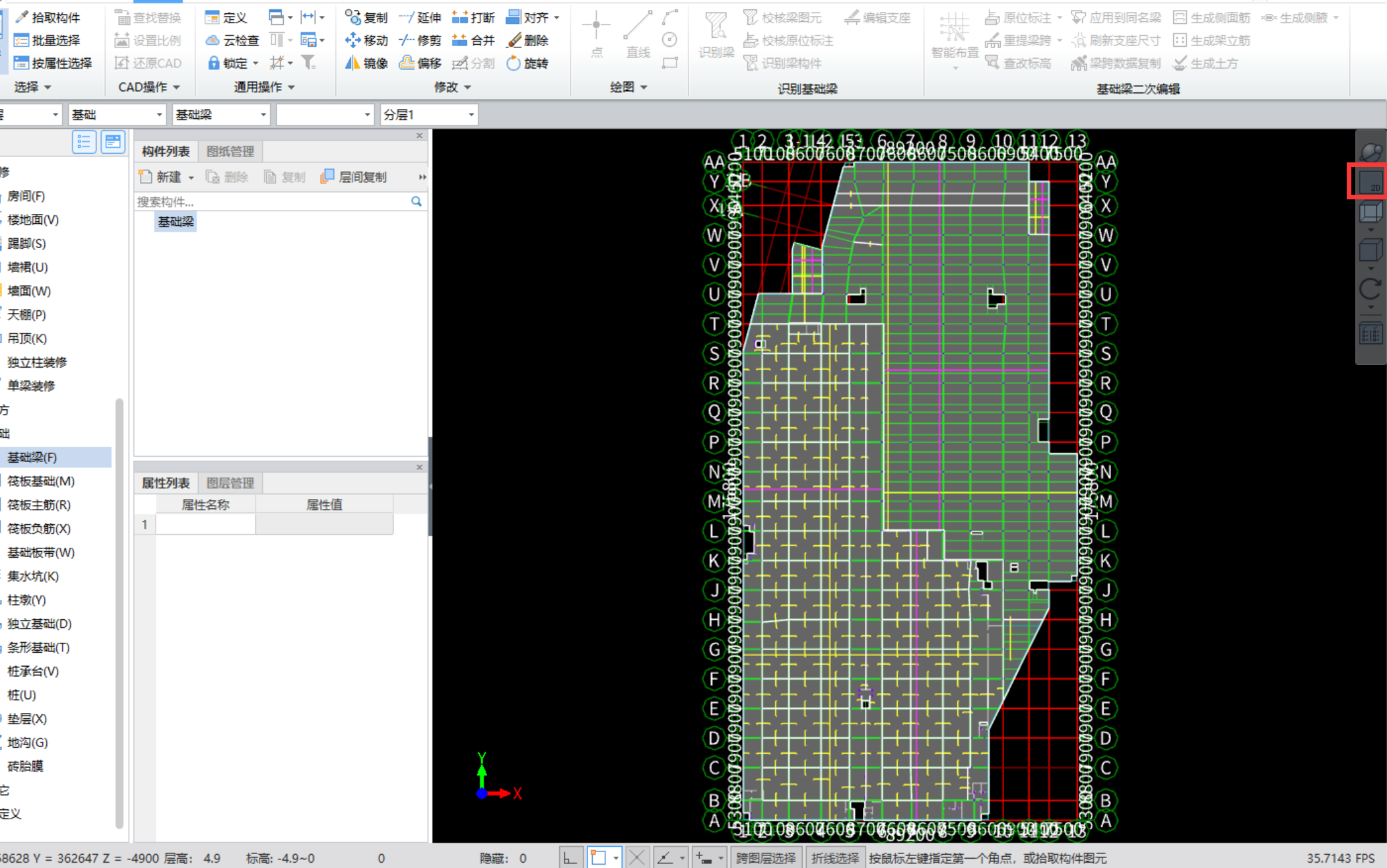Click 按属性选择 select by attribute
This screenshot has height=868, width=1387.
(x=53, y=63)
